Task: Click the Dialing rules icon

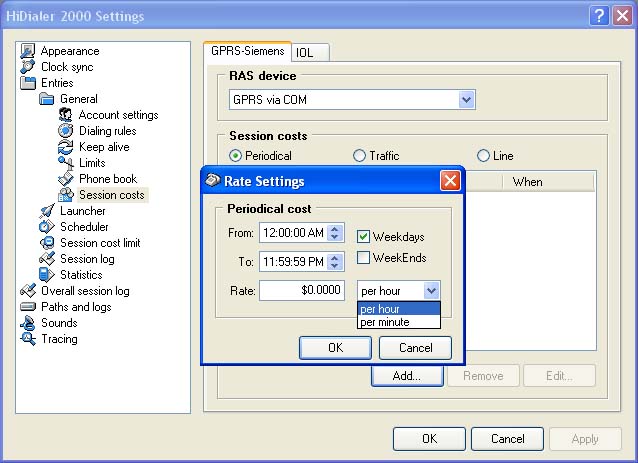Action: click(66, 131)
